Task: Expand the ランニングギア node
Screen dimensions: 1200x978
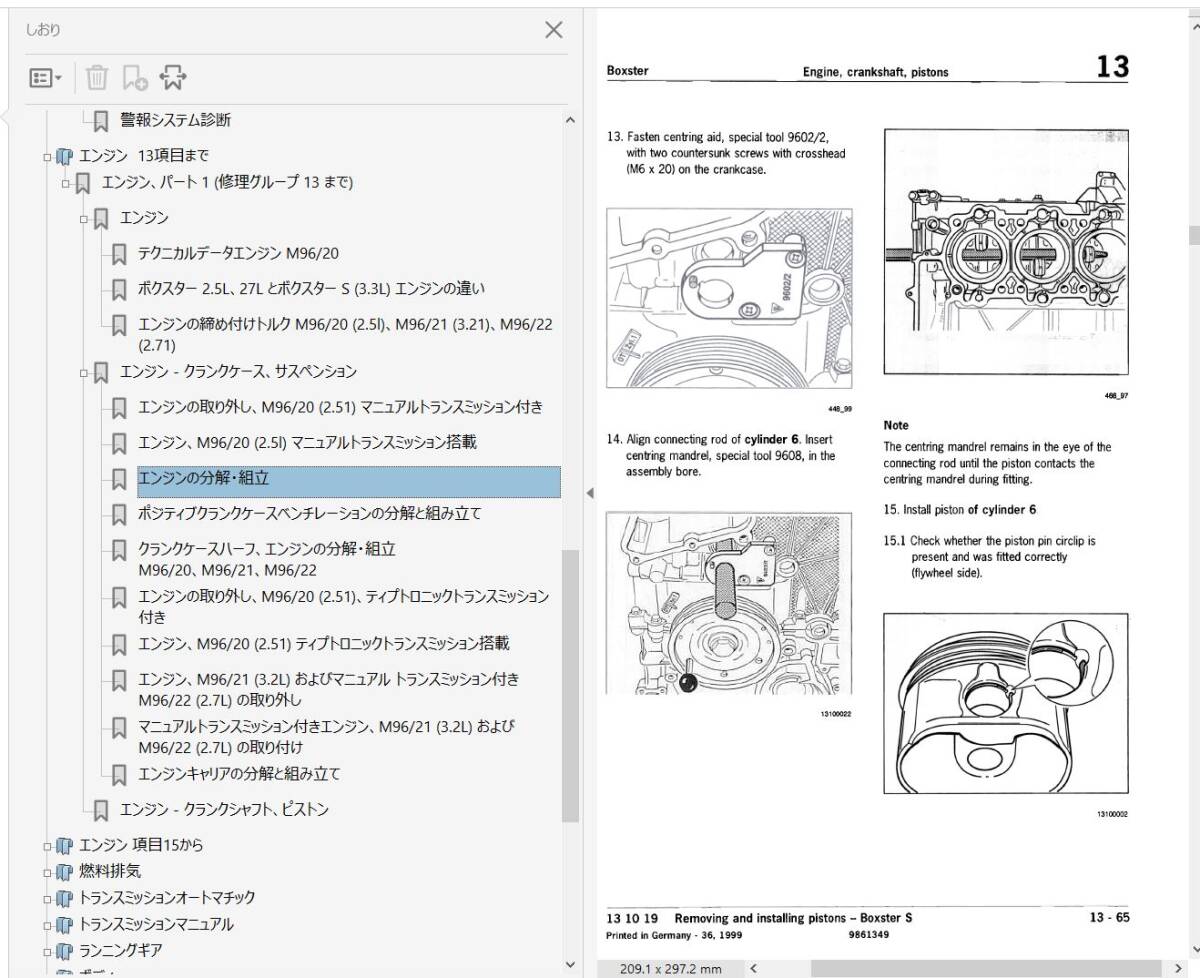Action: tap(47, 951)
